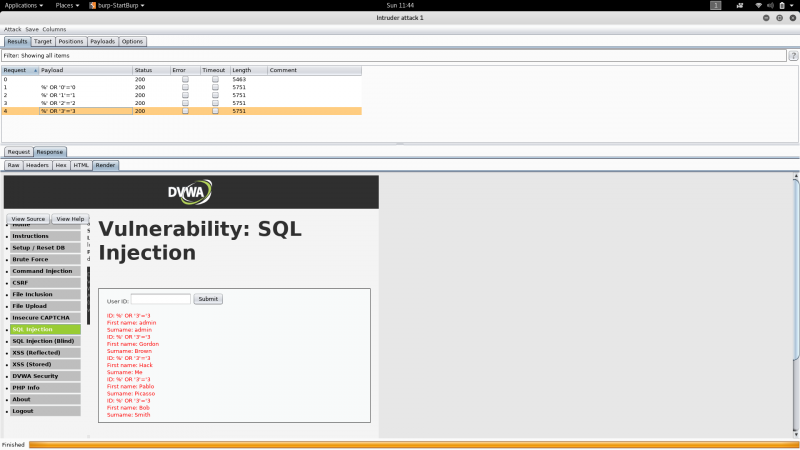
Task: Toggle the Timeout checkbox for request 2
Action: coord(215,95)
